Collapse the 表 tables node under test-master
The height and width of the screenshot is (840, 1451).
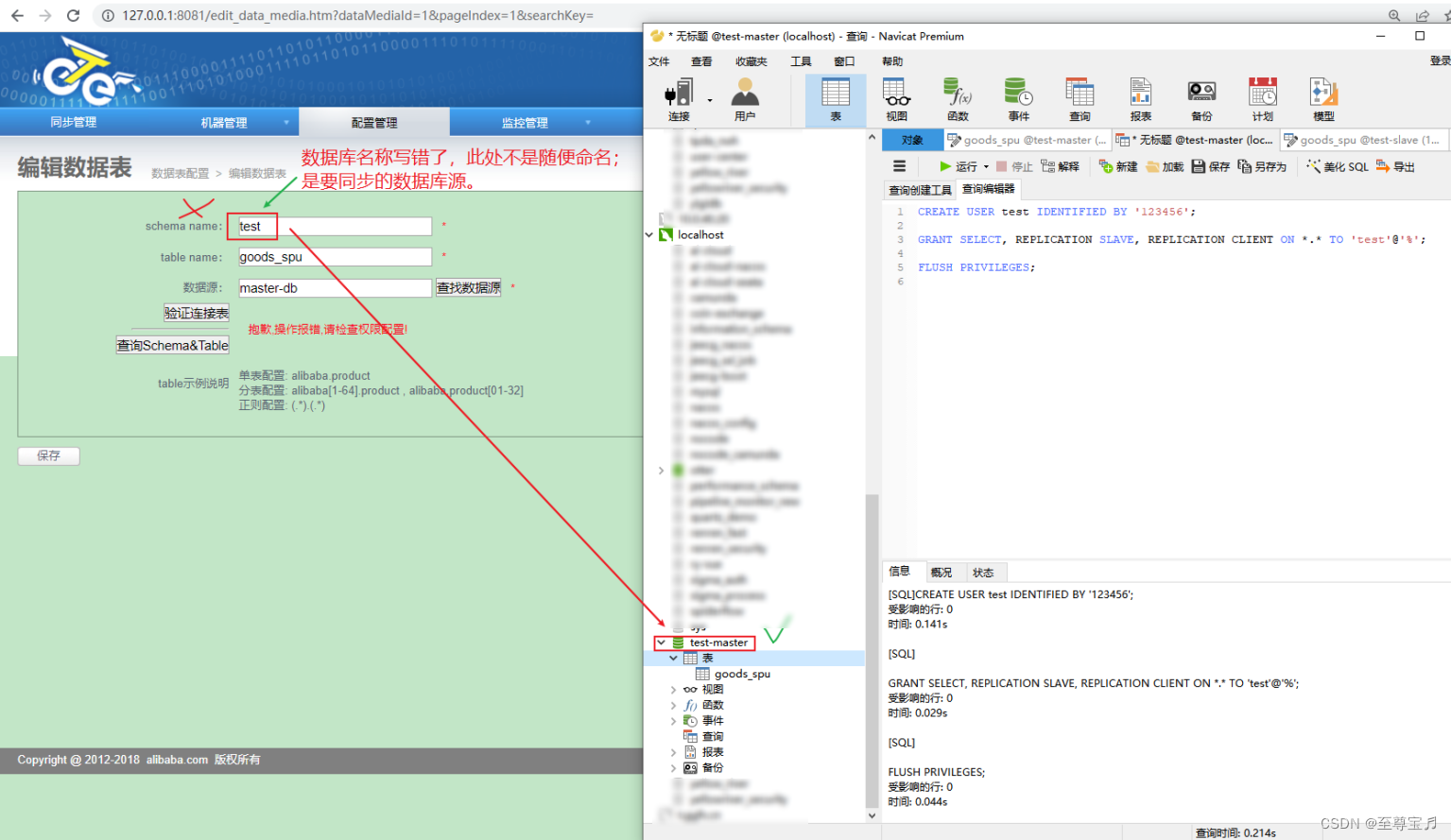point(673,658)
